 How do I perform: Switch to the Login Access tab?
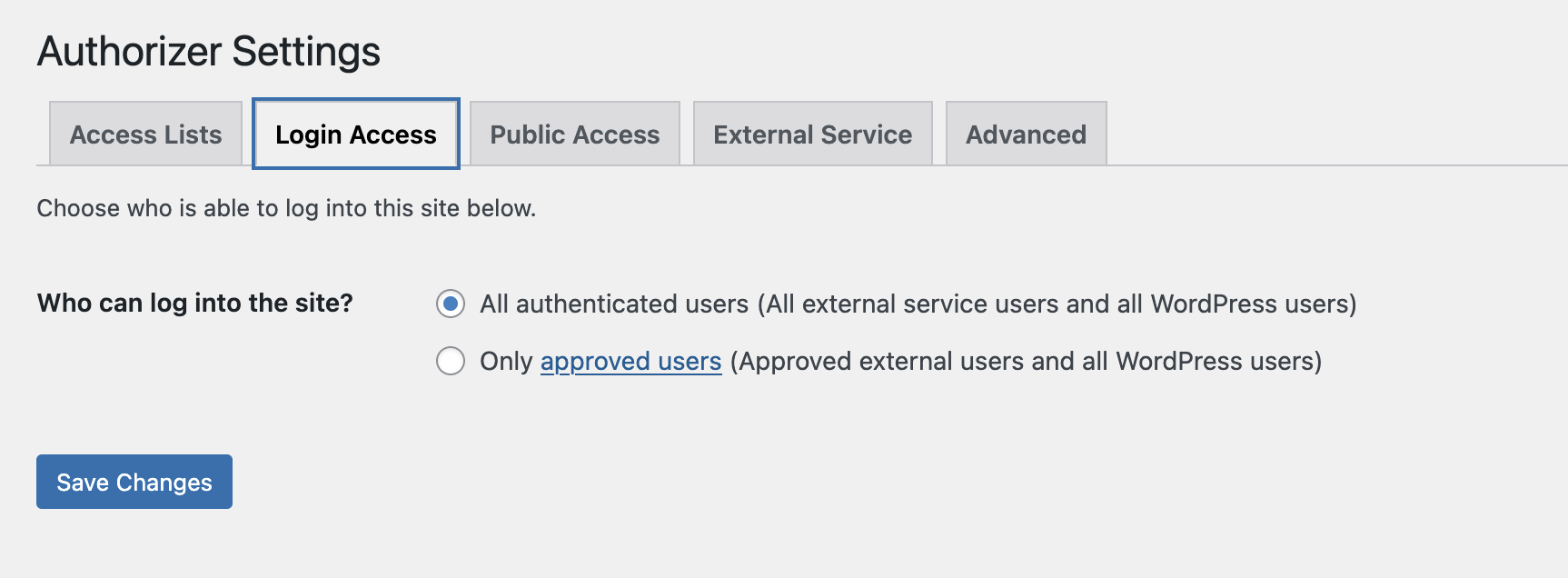click(x=355, y=135)
